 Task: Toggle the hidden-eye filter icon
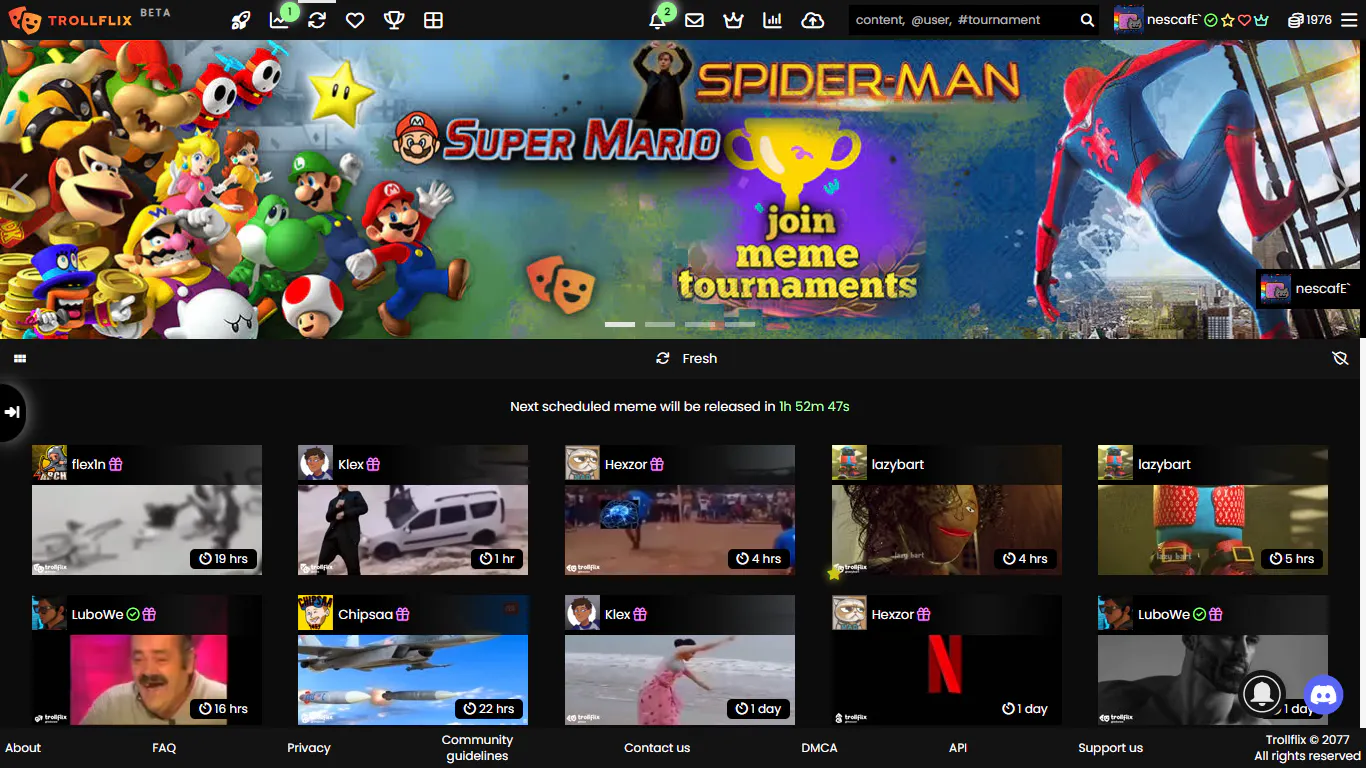coord(1341,358)
